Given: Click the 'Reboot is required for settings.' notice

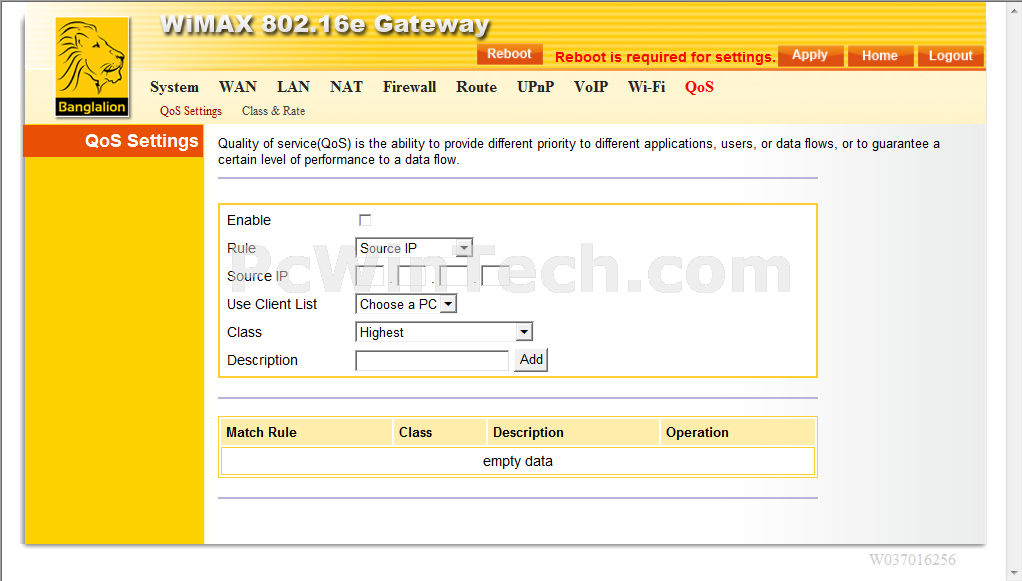Looking at the screenshot, I should coord(665,57).
